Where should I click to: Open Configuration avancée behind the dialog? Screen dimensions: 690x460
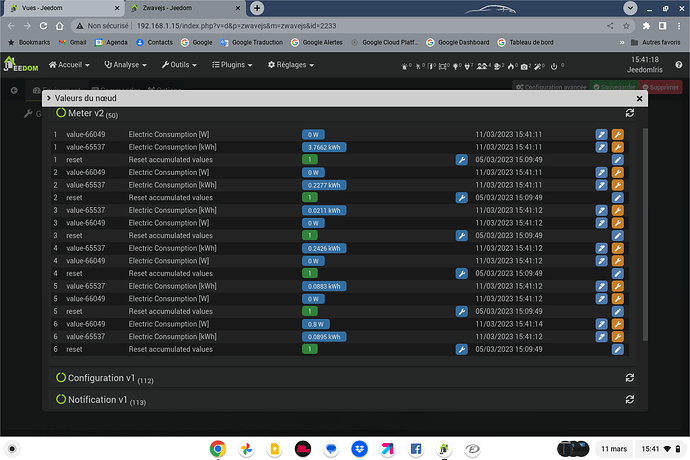point(551,87)
